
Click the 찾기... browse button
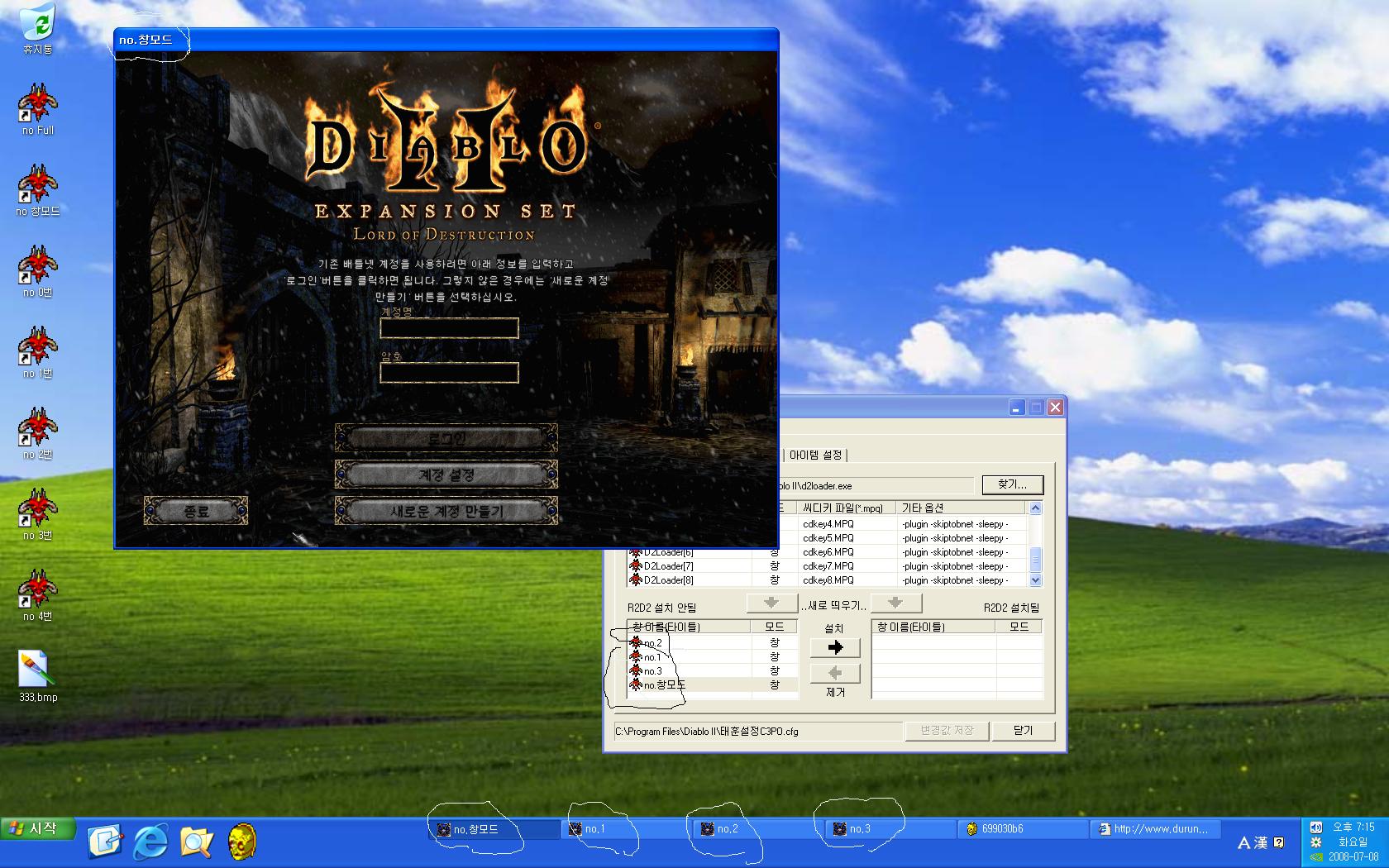[1012, 484]
